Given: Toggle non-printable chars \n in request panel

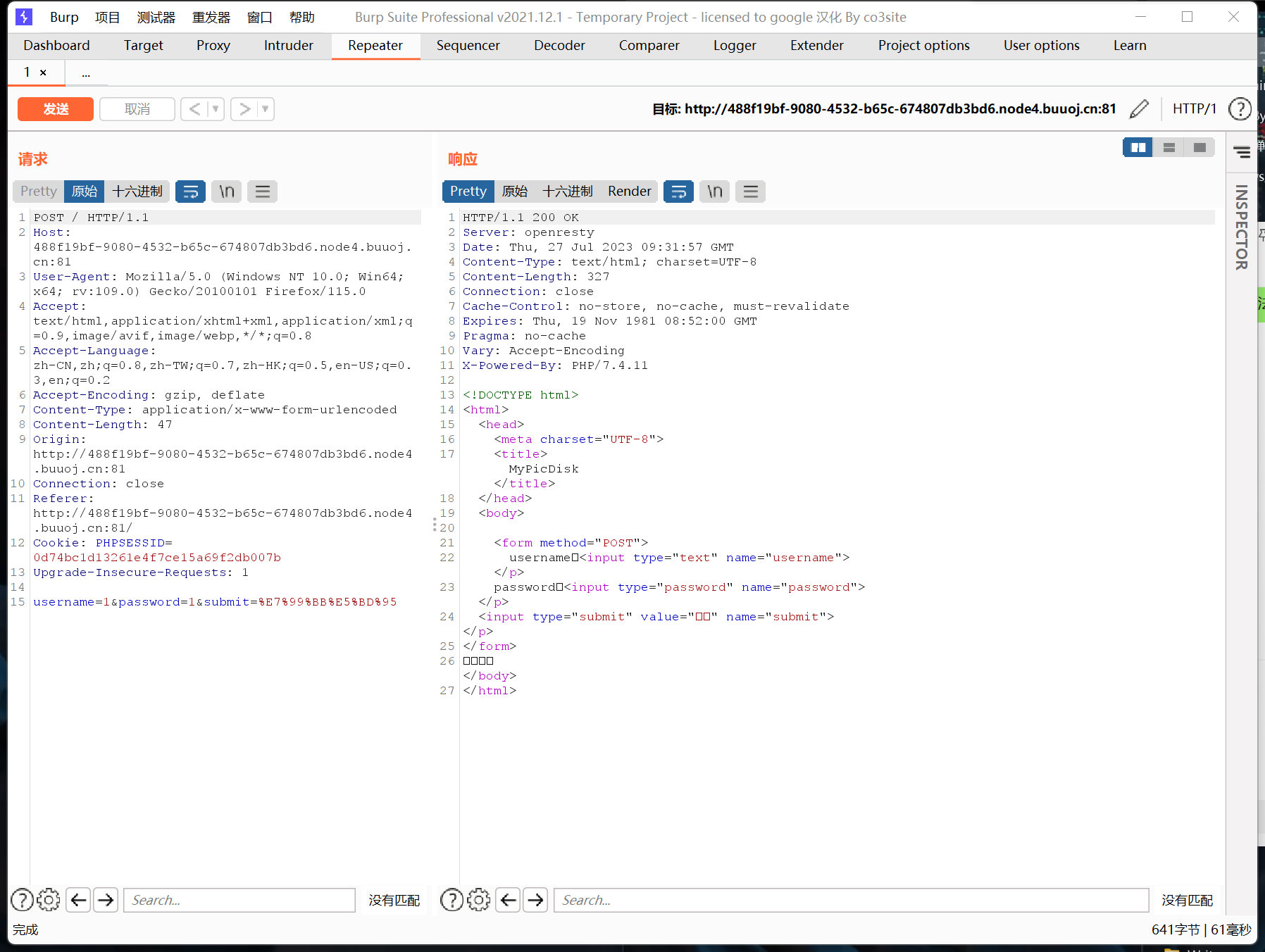Looking at the screenshot, I should 226,192.
